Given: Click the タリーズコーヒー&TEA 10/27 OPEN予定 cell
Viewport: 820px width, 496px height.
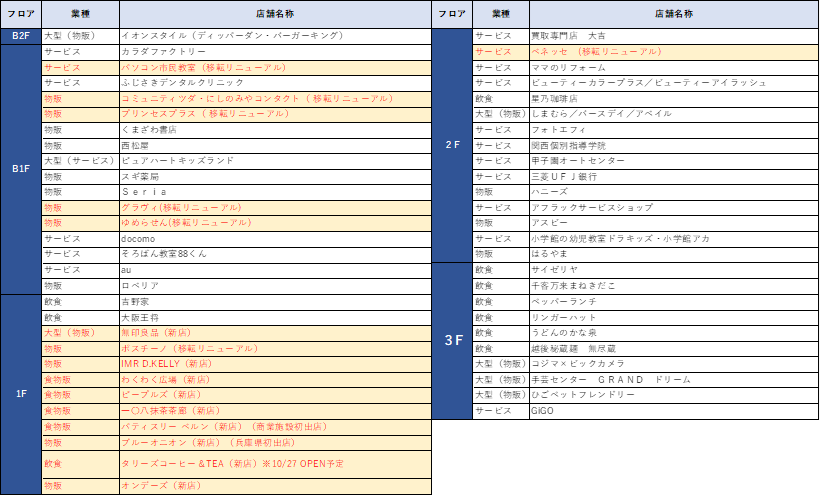Looking at the screenshot, I should coord(276,464).
